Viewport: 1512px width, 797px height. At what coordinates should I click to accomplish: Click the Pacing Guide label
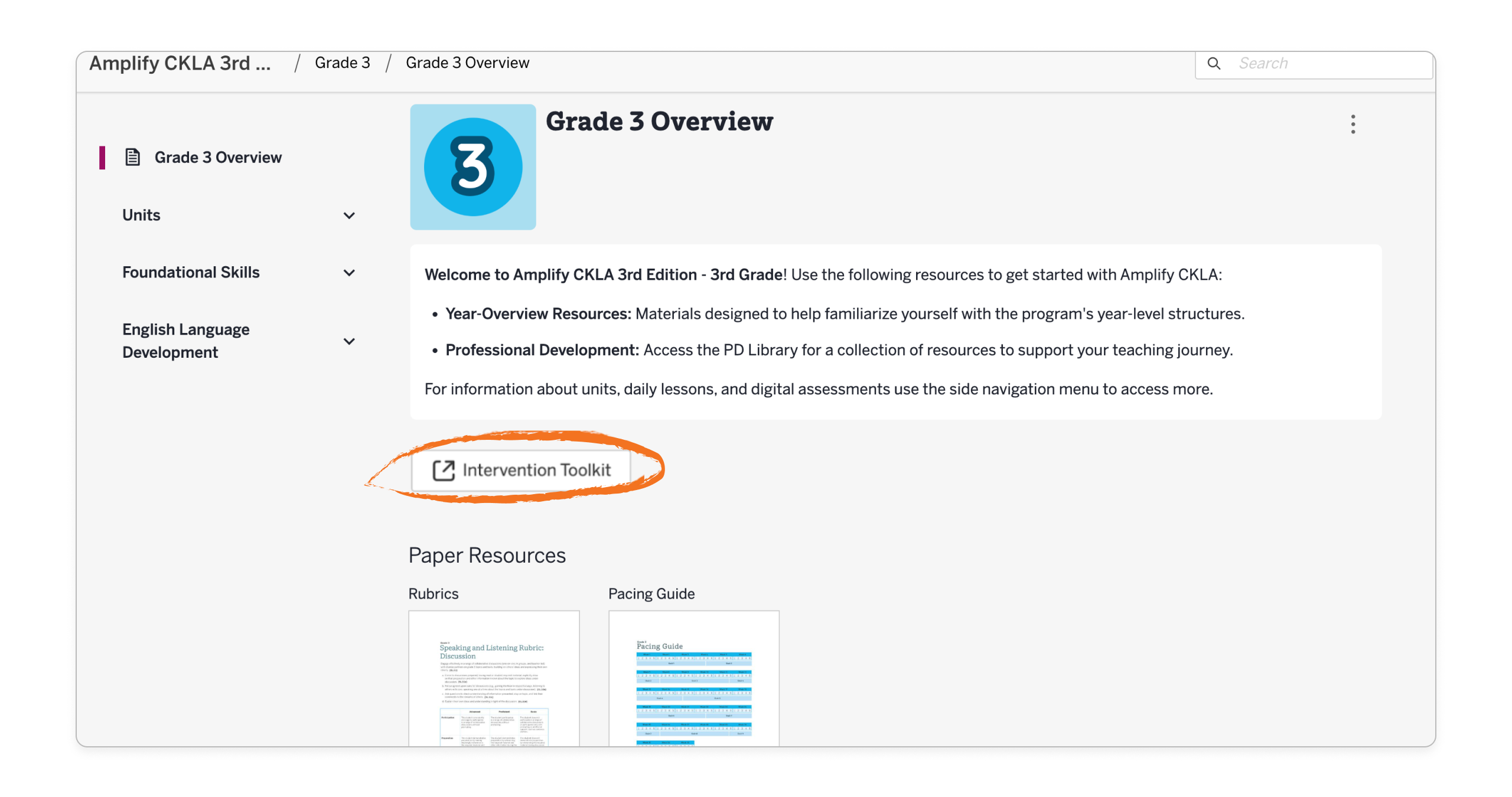[651, 593]
